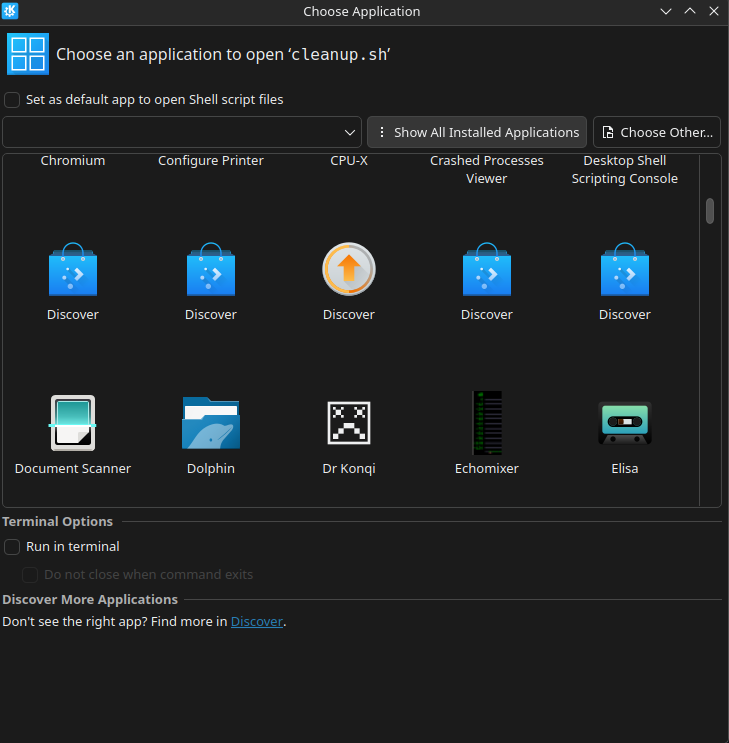Select the Dr Konqi app icon
The width and height of the screenshot is (729, 743).
(x=349, y=423)
